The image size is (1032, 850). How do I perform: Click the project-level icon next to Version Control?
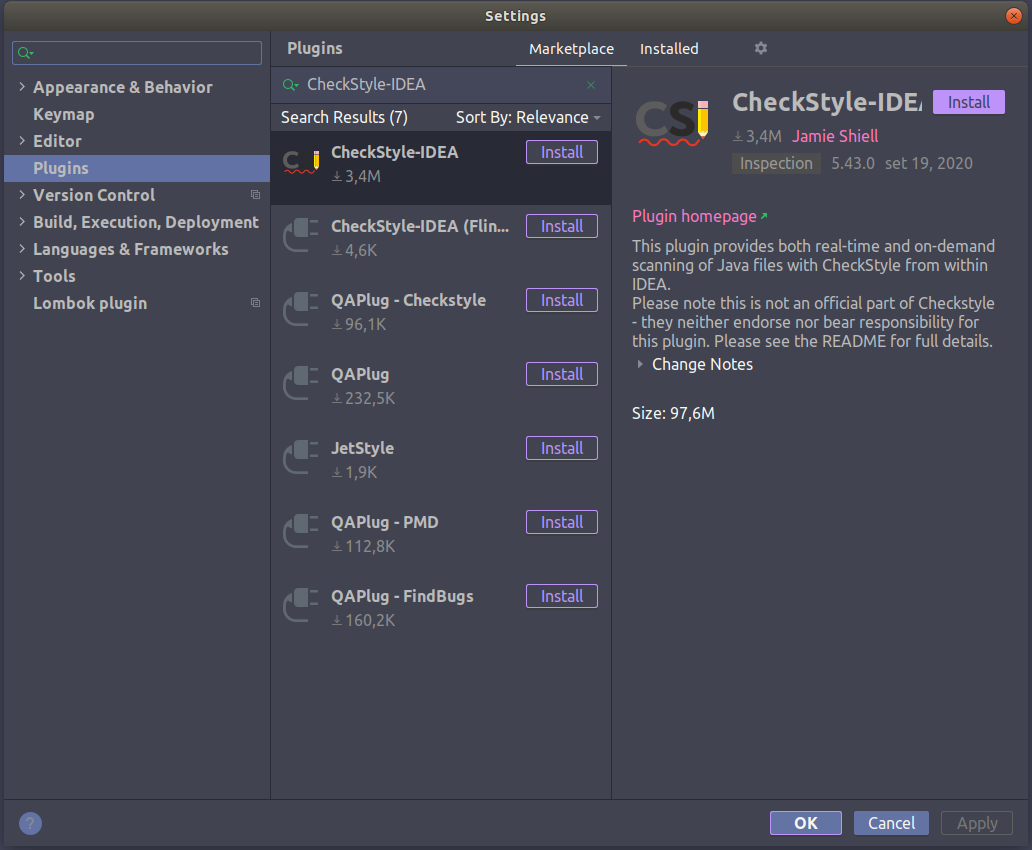[x=255, y=195]
